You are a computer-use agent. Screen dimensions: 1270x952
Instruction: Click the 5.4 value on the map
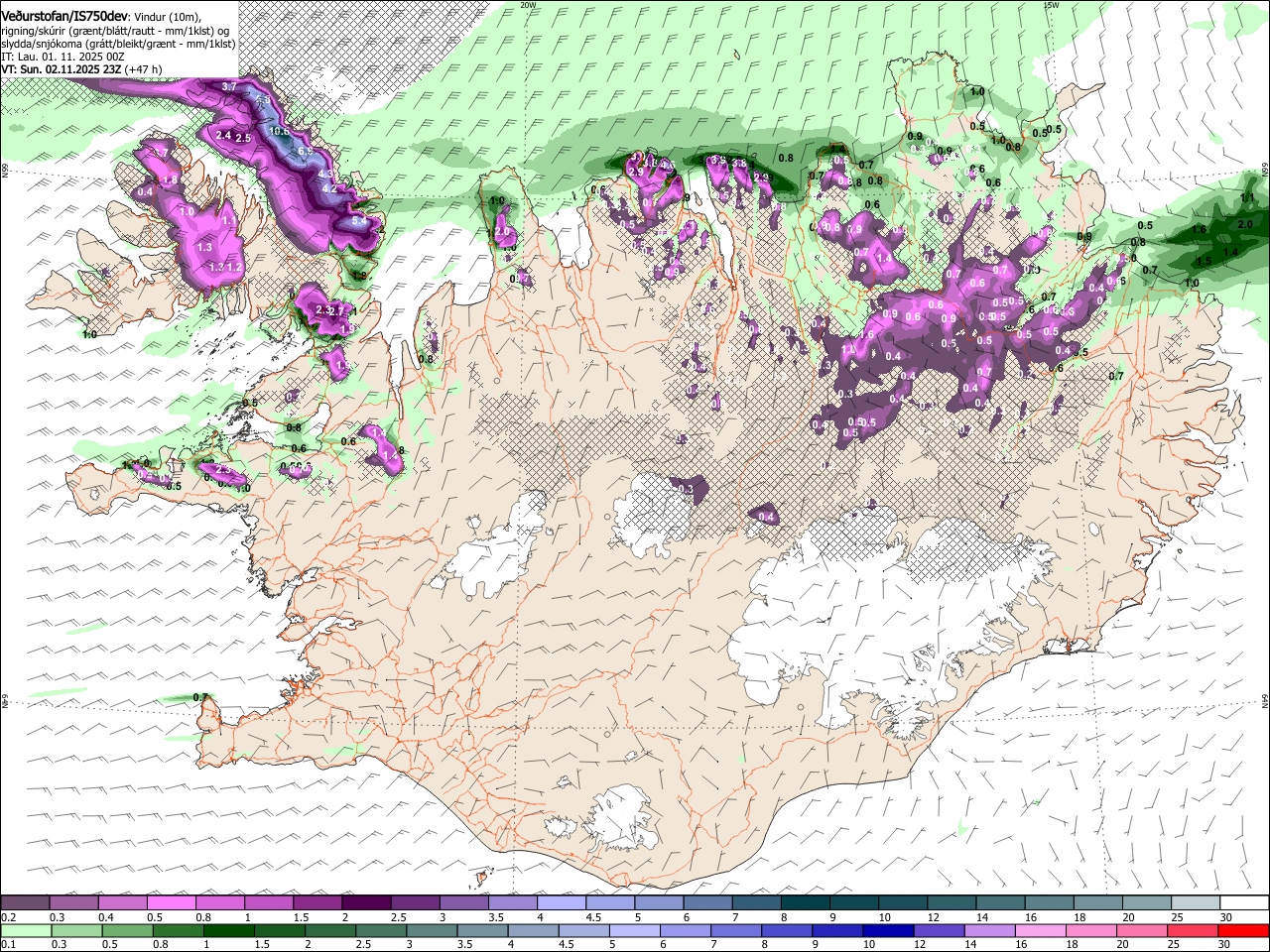358,222
